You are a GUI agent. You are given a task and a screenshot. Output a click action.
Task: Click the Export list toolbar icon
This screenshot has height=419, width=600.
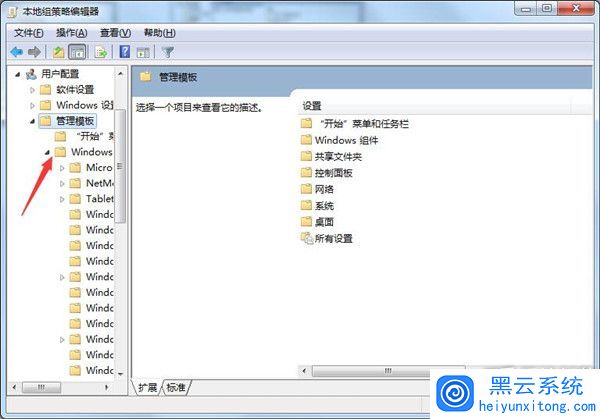pyautogui.click(x=101, y=52)
